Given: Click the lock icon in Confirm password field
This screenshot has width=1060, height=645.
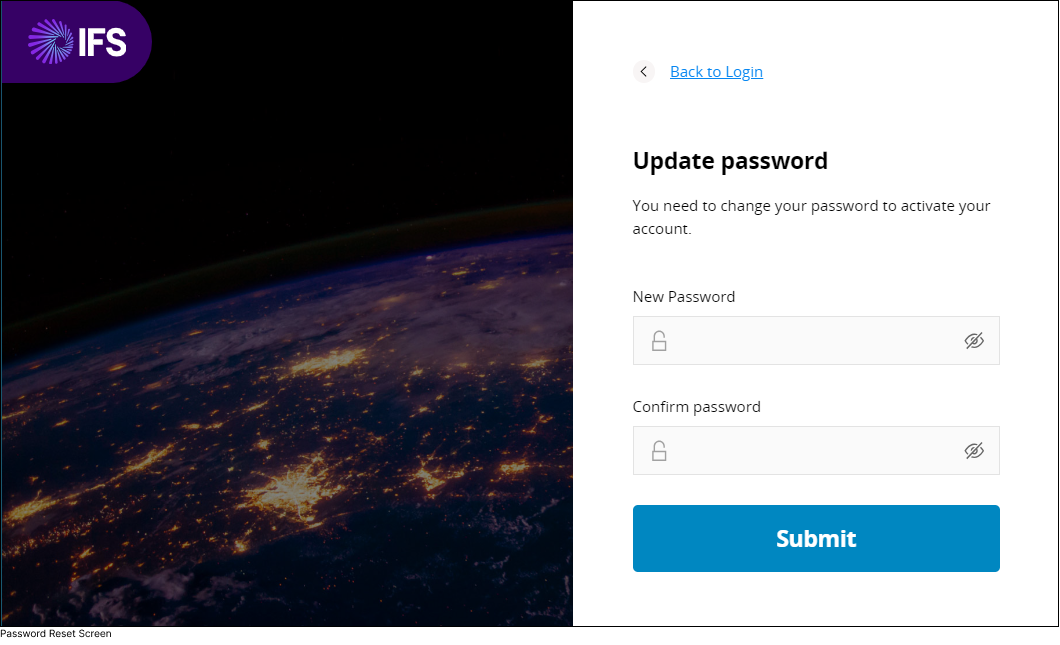Looking at the screenshot, I should [x=659, y=451].
